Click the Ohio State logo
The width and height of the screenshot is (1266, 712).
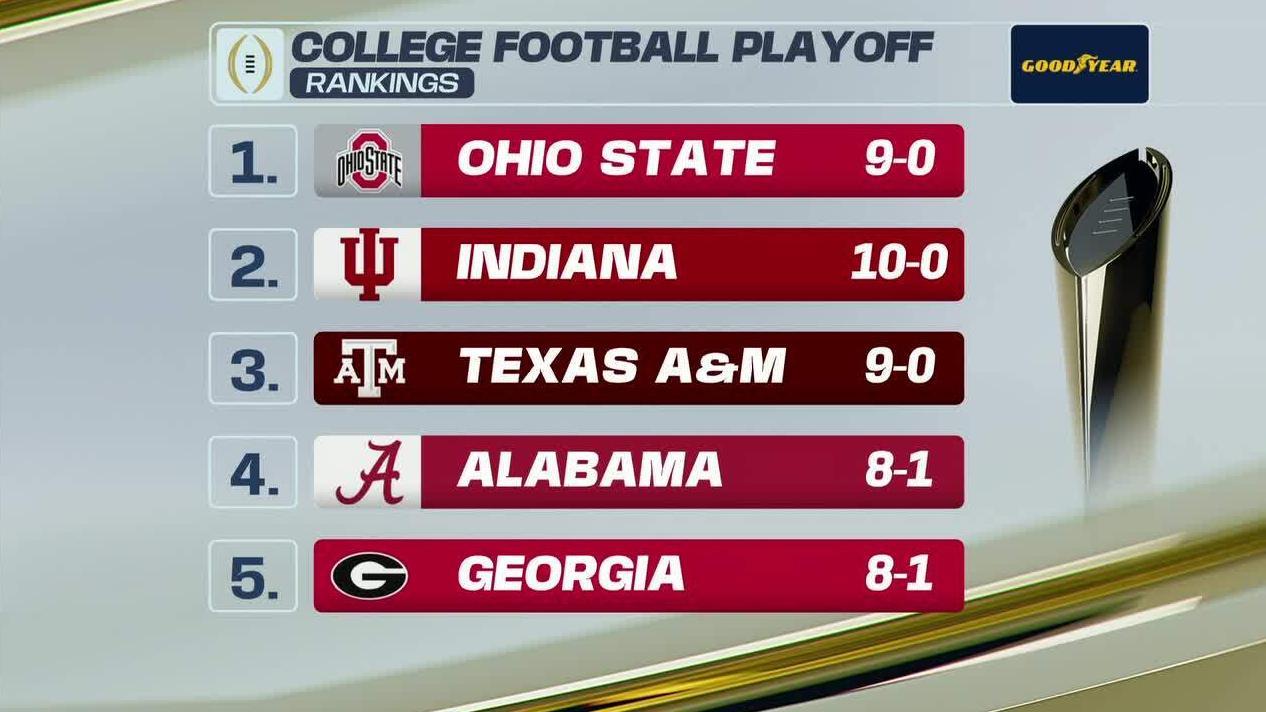[368, 161]
